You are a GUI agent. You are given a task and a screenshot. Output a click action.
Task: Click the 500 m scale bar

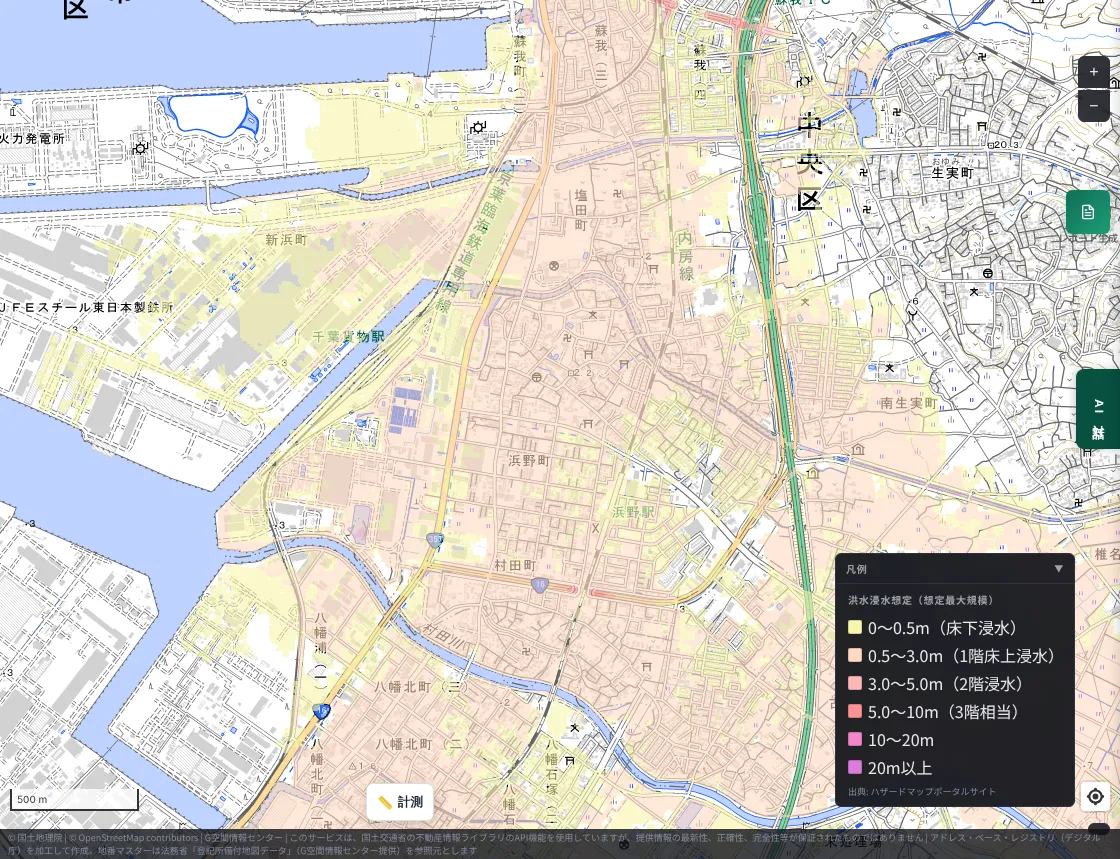point(74,800)
